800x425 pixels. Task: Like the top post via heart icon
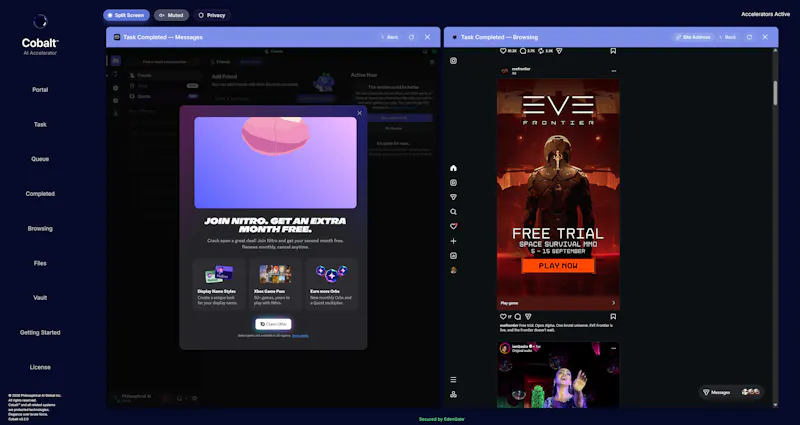pos(503,51)
